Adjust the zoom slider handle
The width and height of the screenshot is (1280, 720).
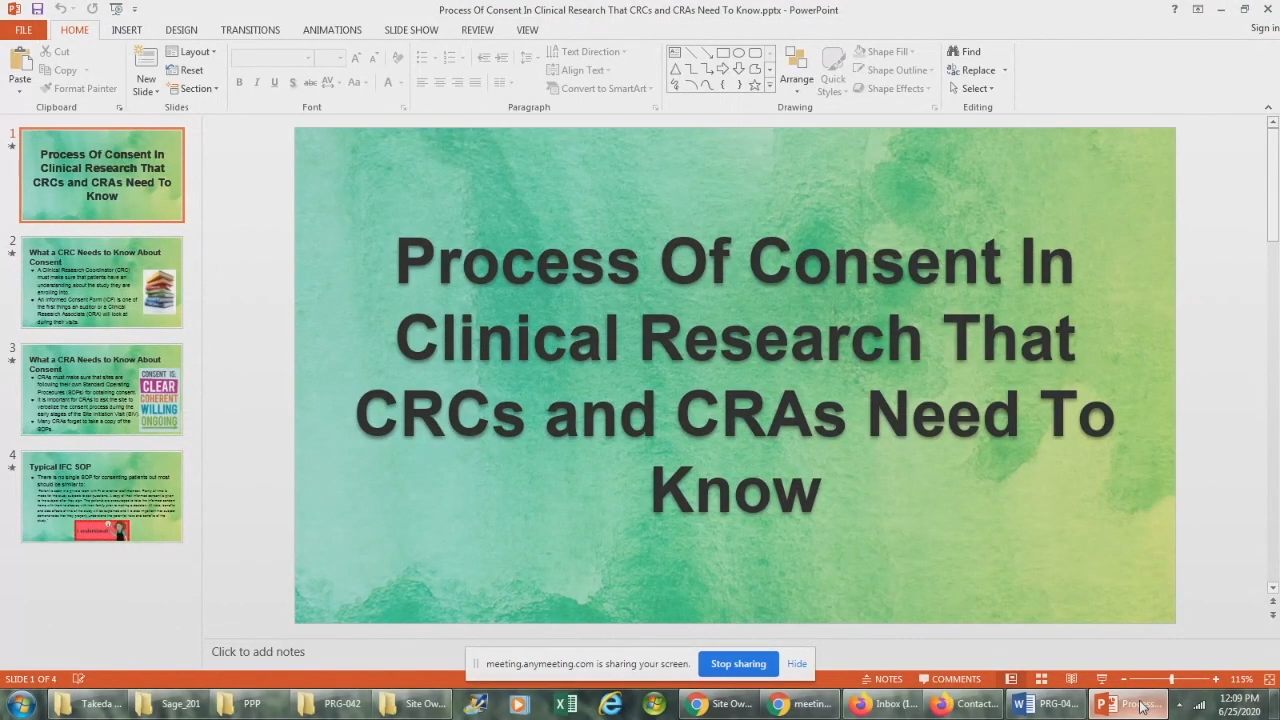1171,679
